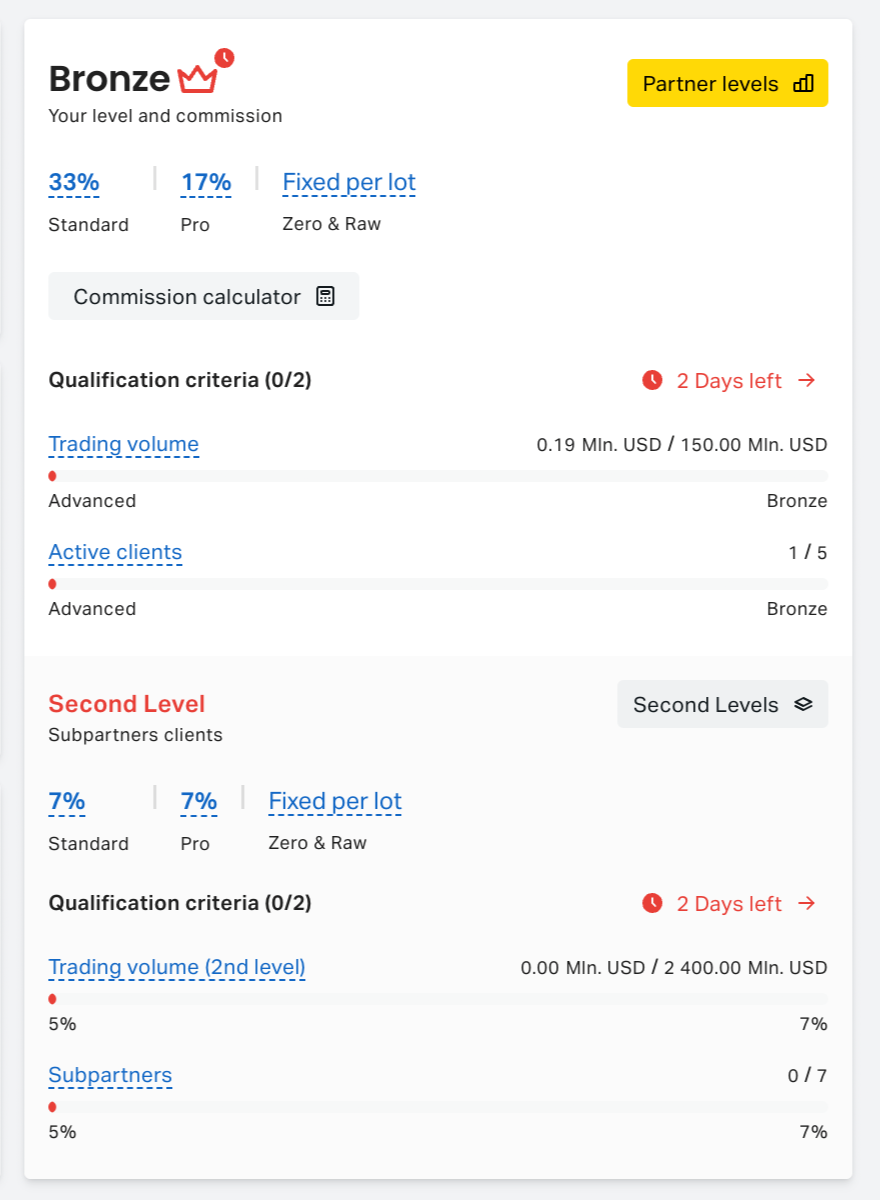This screenshot has width=880, height=1200.
Task: Click the Subpartners progress bar
Action: (x=438, y=1107)
